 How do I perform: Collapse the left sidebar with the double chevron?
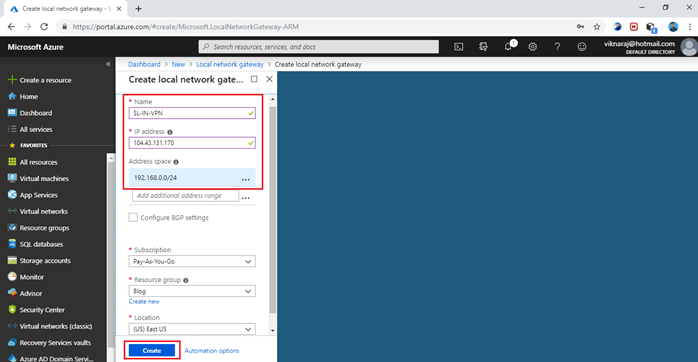(108, 64)
